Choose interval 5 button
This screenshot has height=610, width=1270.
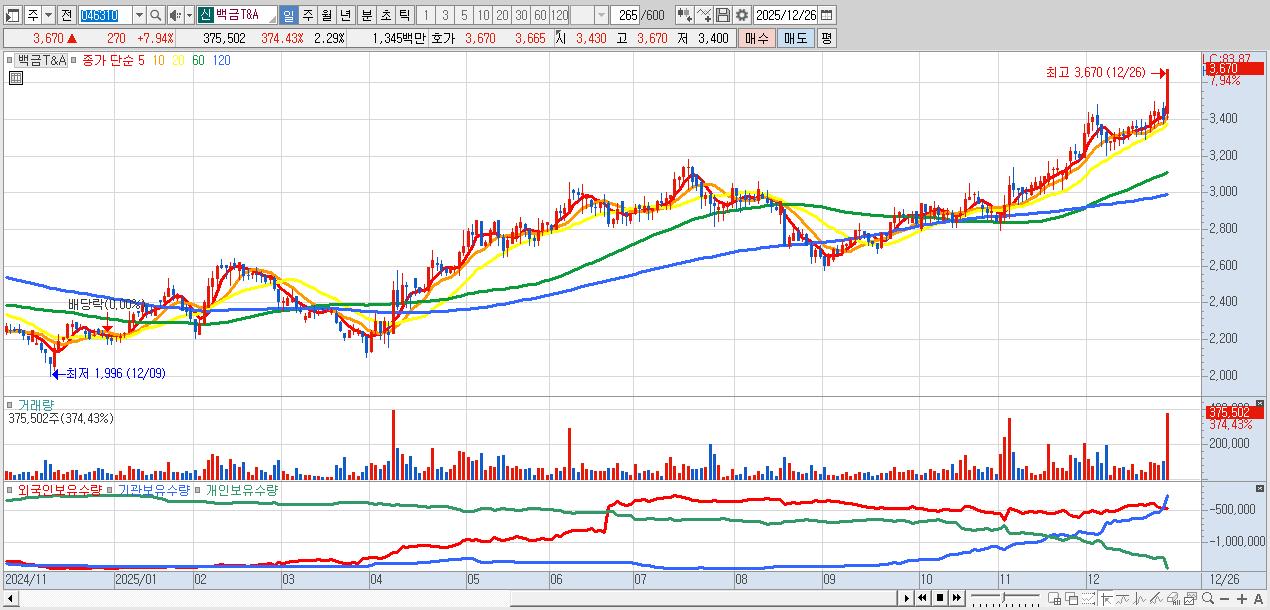(464, 15)
